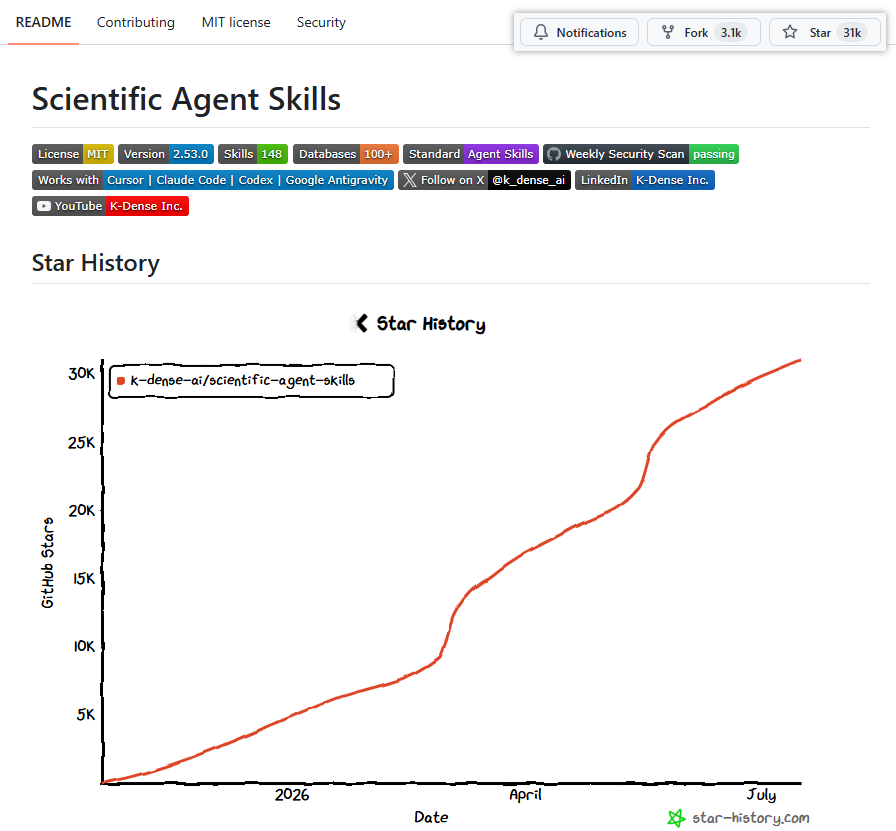Open the LinkedIn K-Dense Inc. badge
Screen dimensions: 896x831
(645, 180)
